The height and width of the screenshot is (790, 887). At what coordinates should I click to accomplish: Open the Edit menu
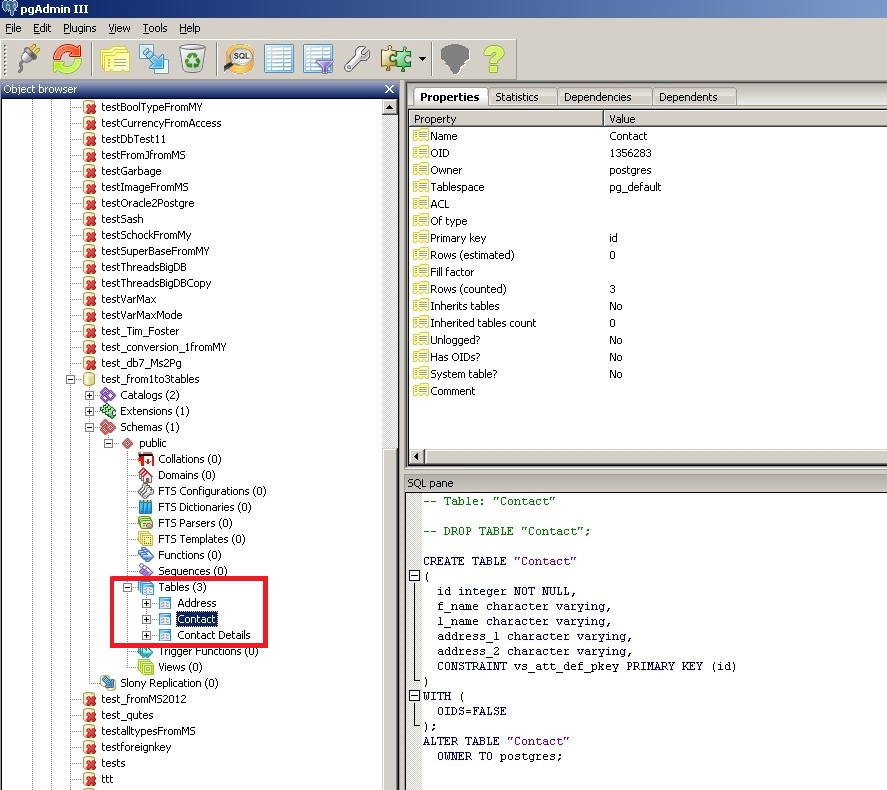click(42, 28)
